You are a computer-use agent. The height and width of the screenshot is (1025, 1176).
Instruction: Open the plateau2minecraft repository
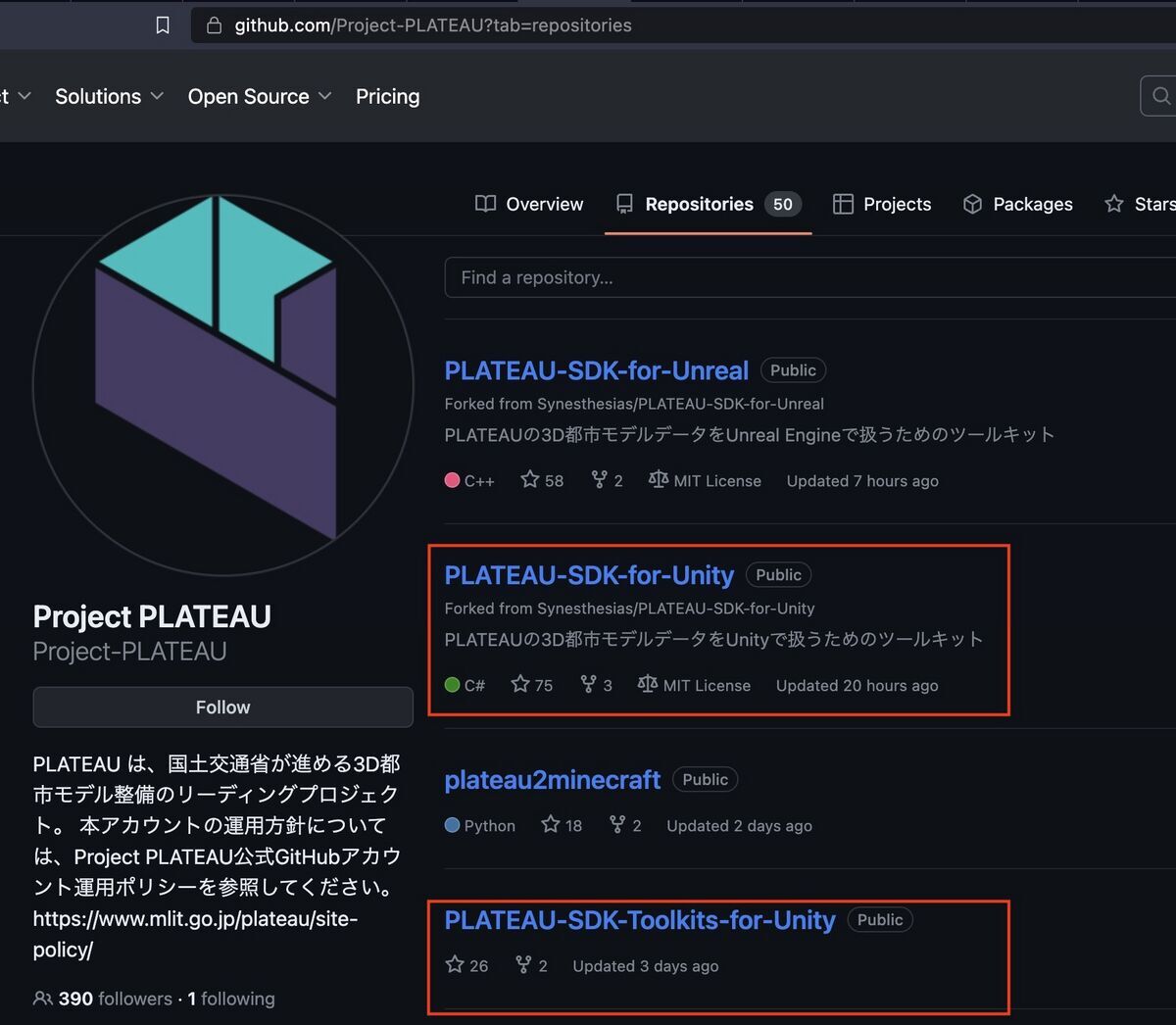click(553, 780)
